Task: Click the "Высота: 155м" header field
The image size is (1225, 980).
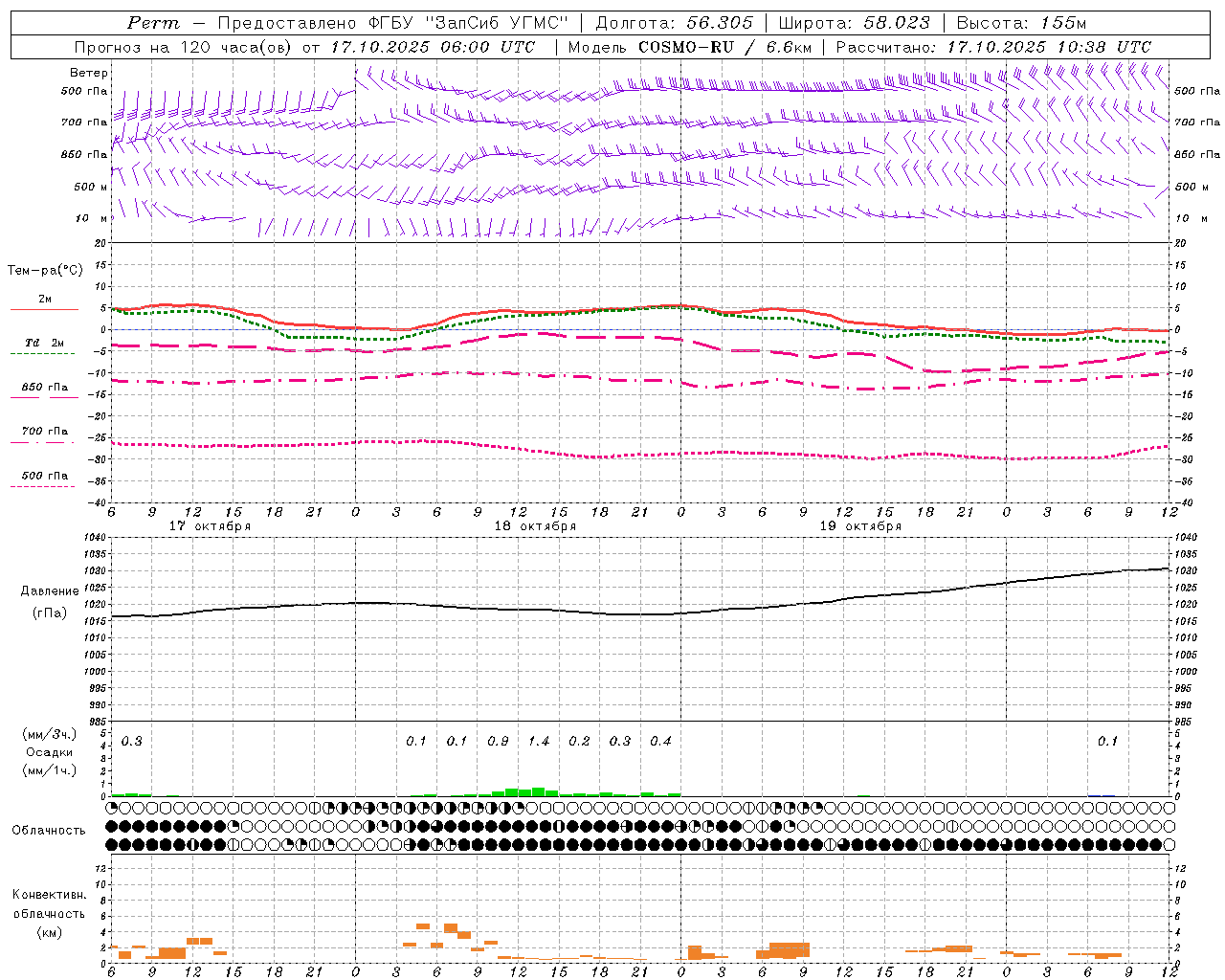Action: pos(1021,23)
